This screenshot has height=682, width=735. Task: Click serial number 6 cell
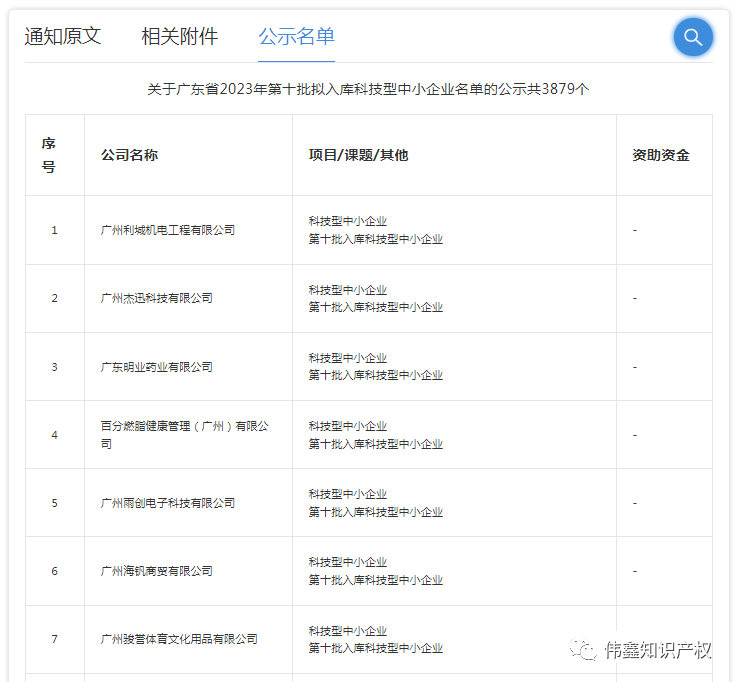point(54,571)
